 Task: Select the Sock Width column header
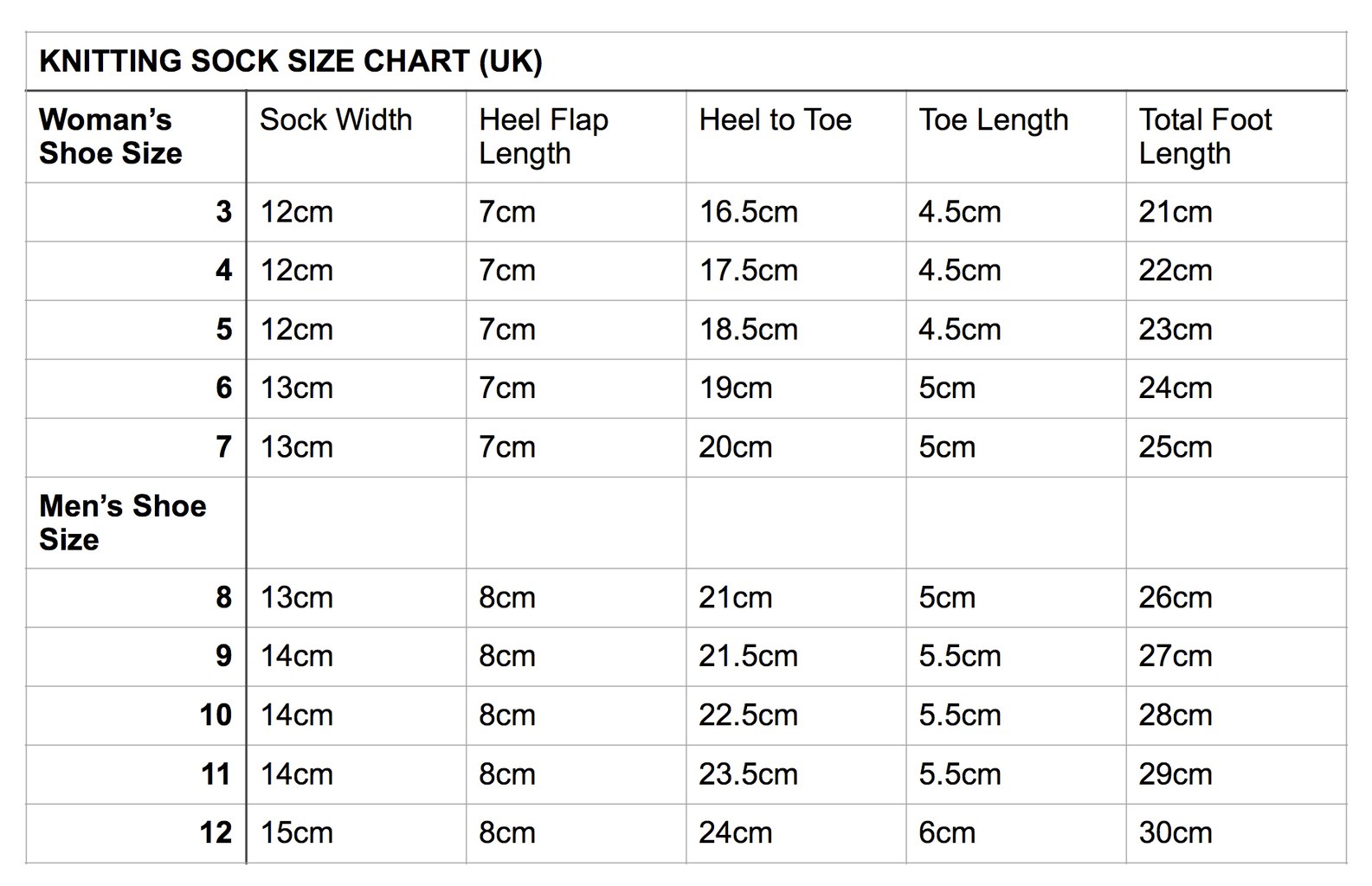(336, 119)
